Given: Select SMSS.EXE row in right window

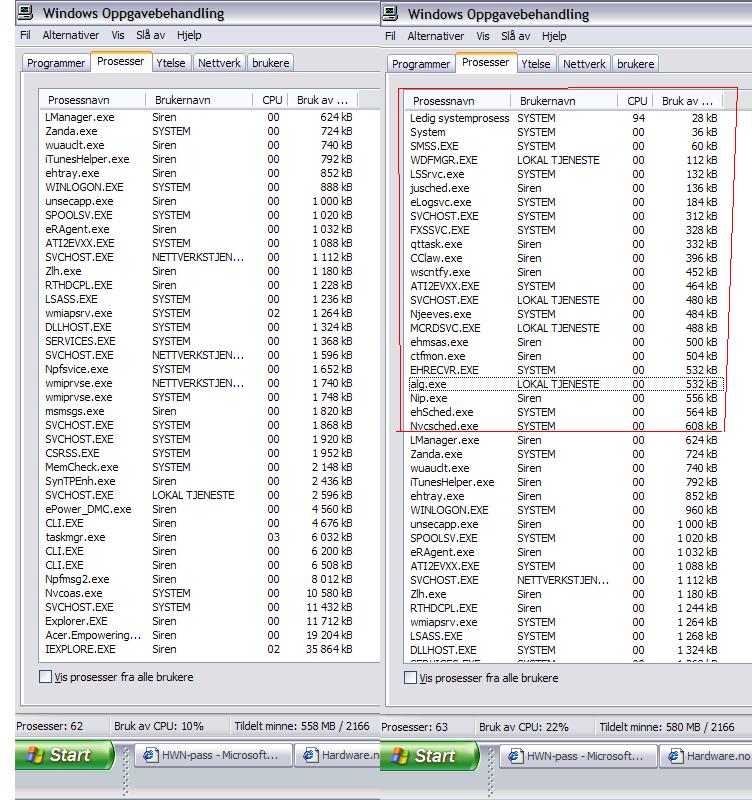Looking at the screenshot, I should click(564, 146).
